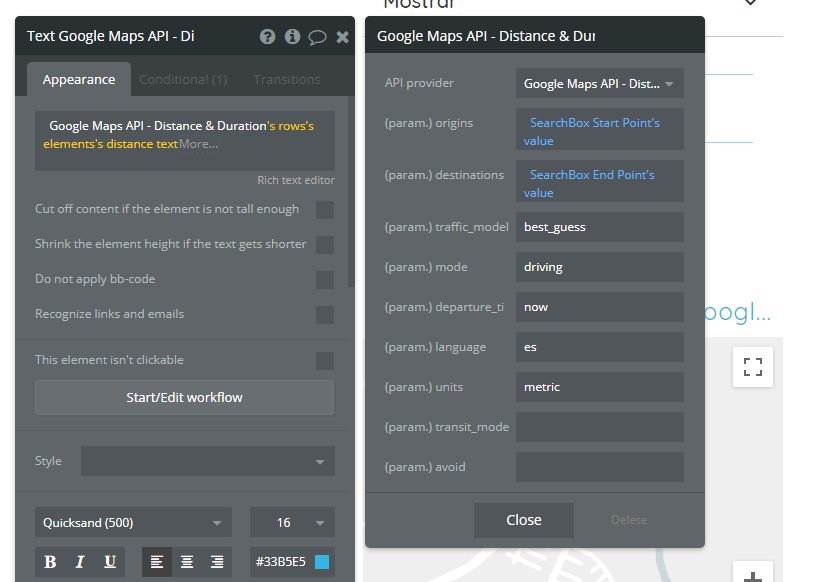Edit the destinations SearchBox End Point's value
The width and height of the screenshot is (827, 582).
pyautogui.click(x=600, y=181)
